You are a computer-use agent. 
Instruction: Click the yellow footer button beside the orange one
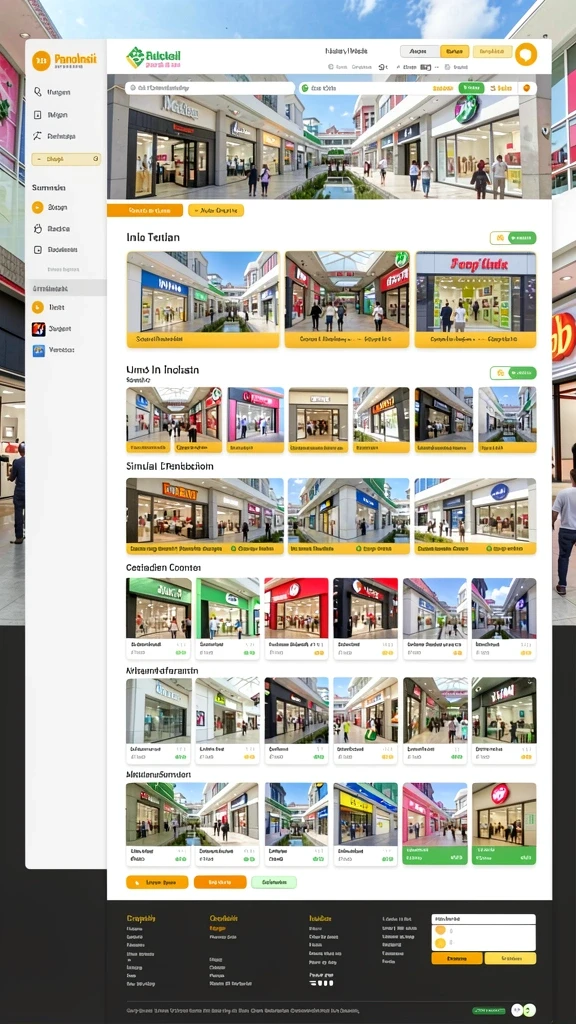[511, 959]
